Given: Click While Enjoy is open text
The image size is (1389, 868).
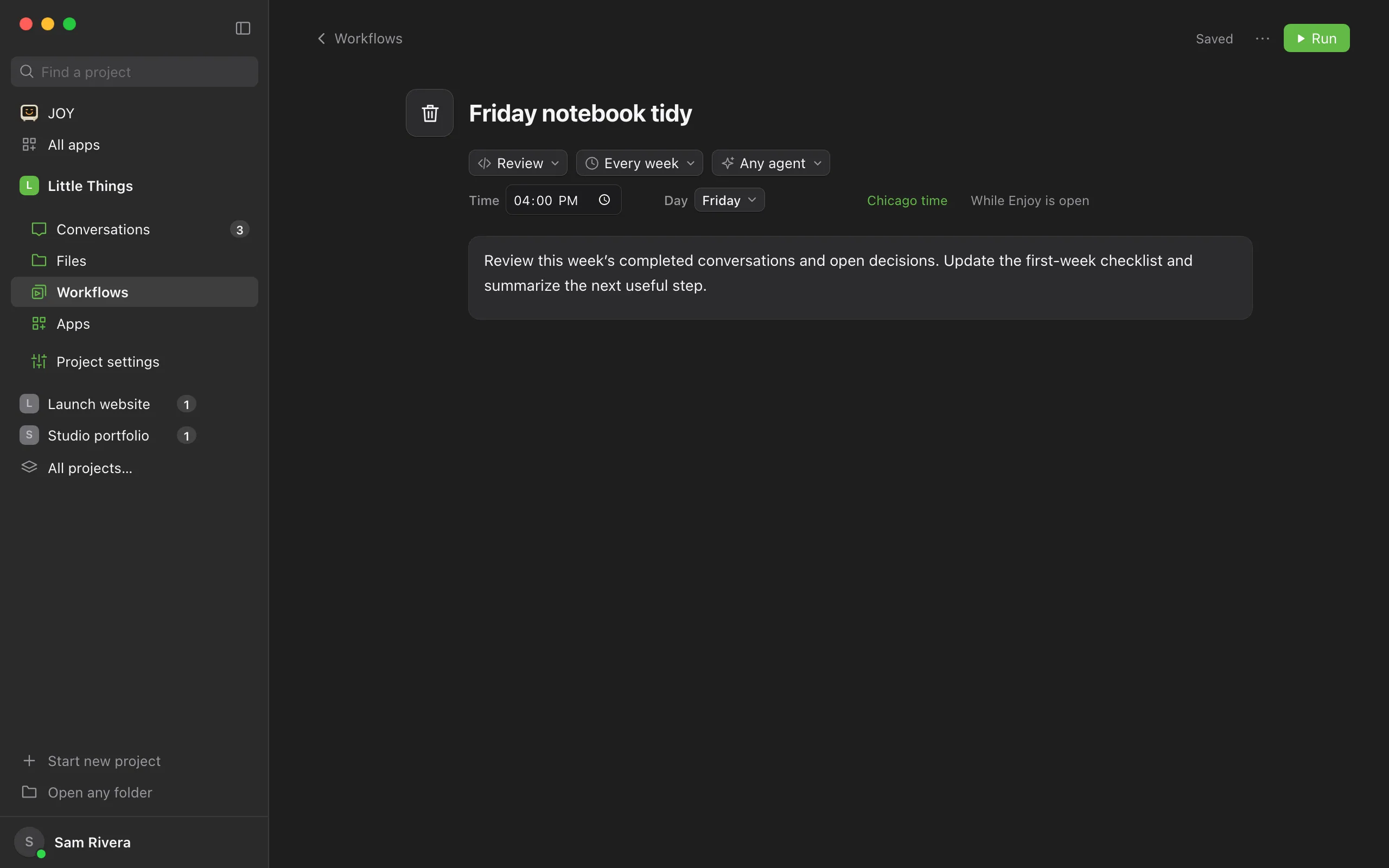Looking at the screenshot, I should (1030, 200).
